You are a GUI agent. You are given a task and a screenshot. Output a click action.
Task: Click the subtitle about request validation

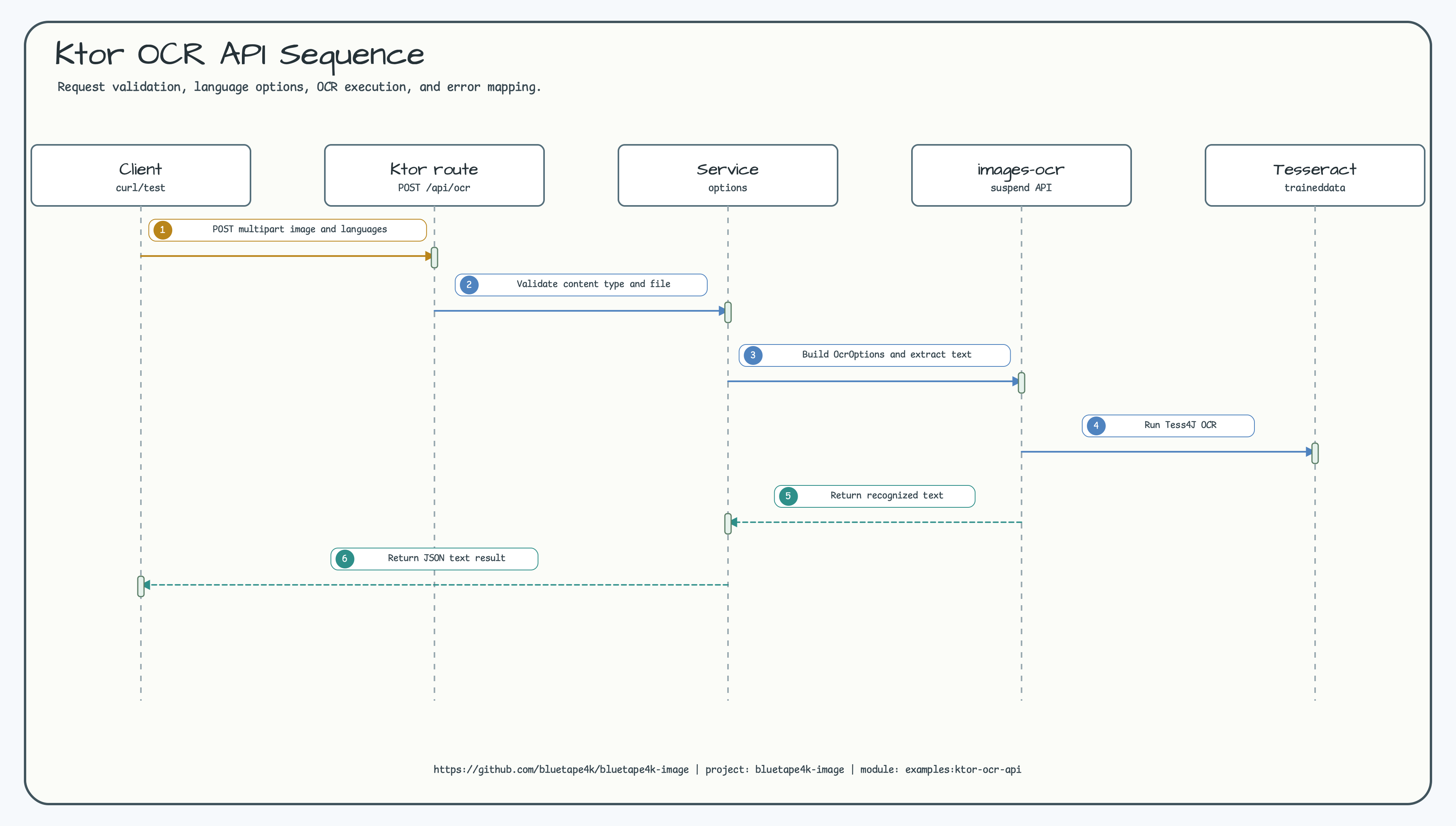click(299, 87)
